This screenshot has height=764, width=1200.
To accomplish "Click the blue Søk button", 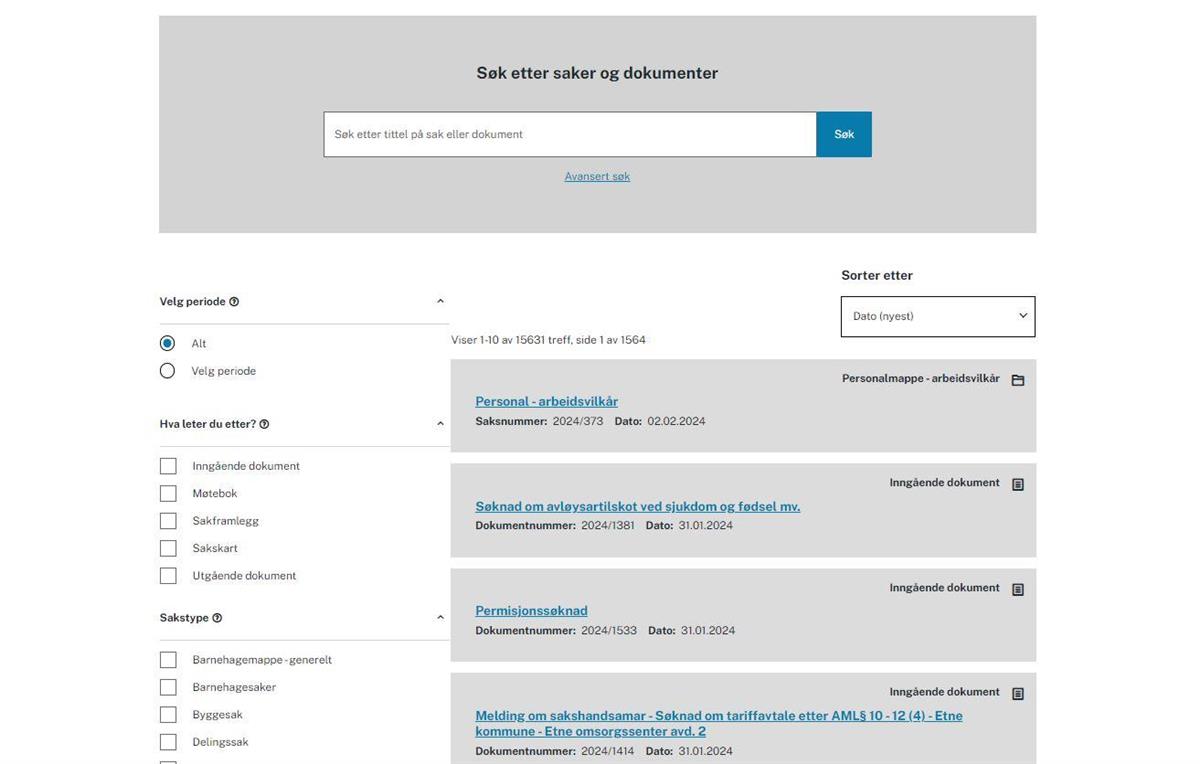I will pyautogui.click(x=844, y=134).
